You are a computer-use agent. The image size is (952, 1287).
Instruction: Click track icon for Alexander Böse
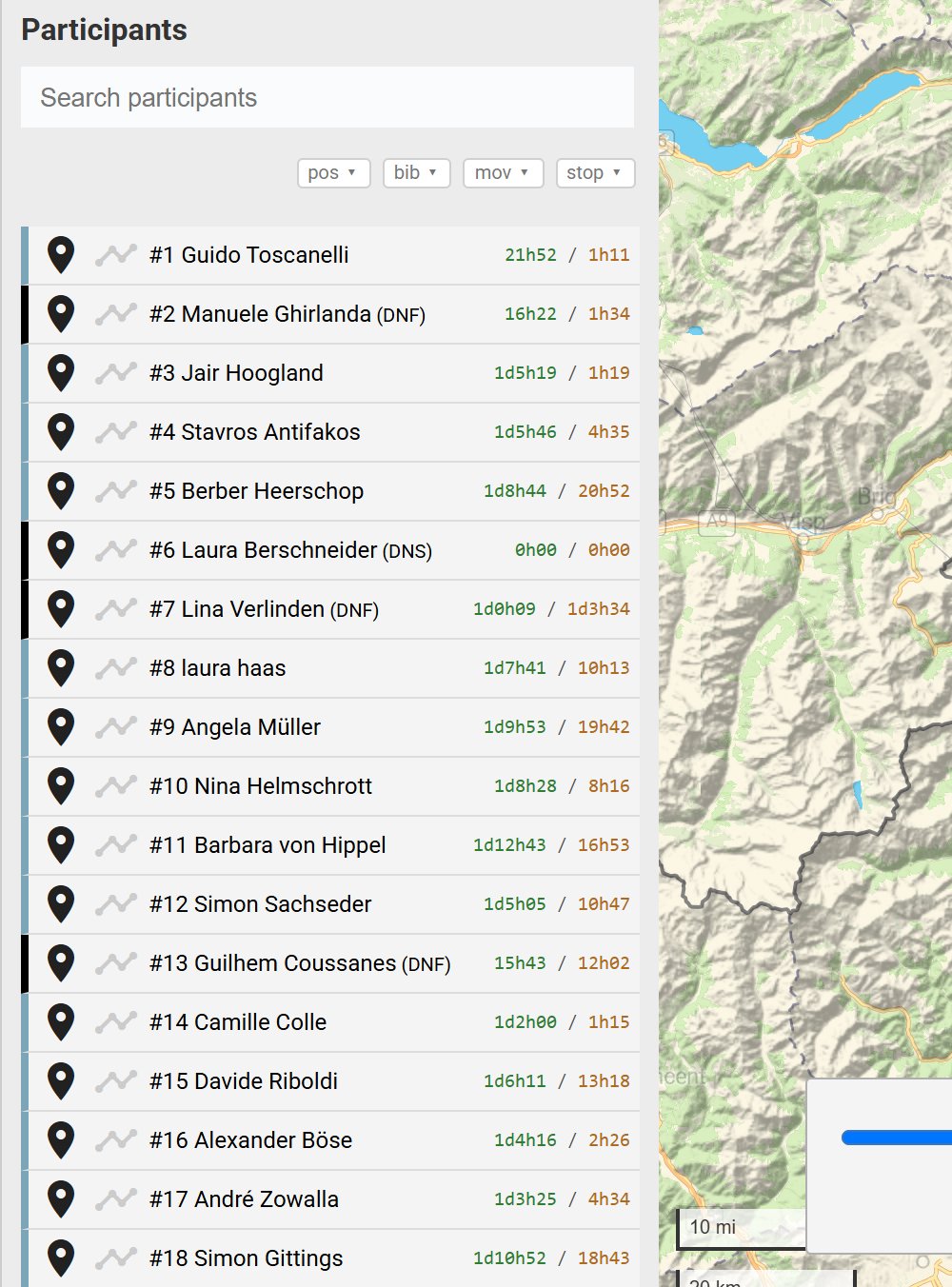[116, 1139]
